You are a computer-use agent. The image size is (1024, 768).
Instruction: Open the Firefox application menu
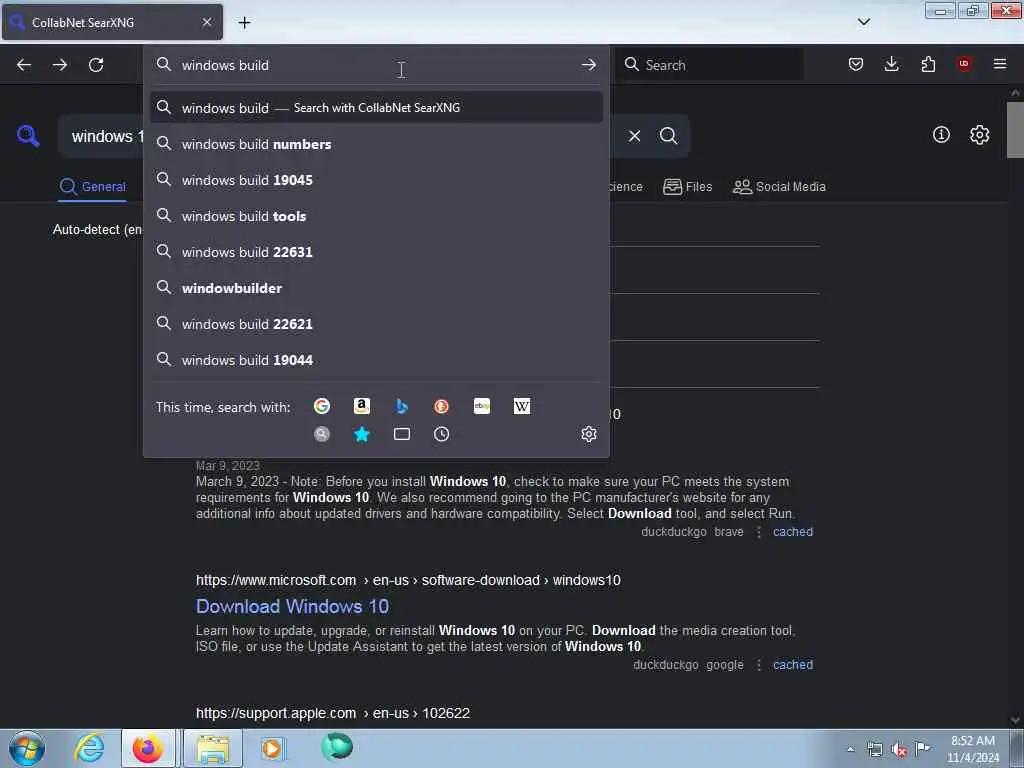[1000, 64]
